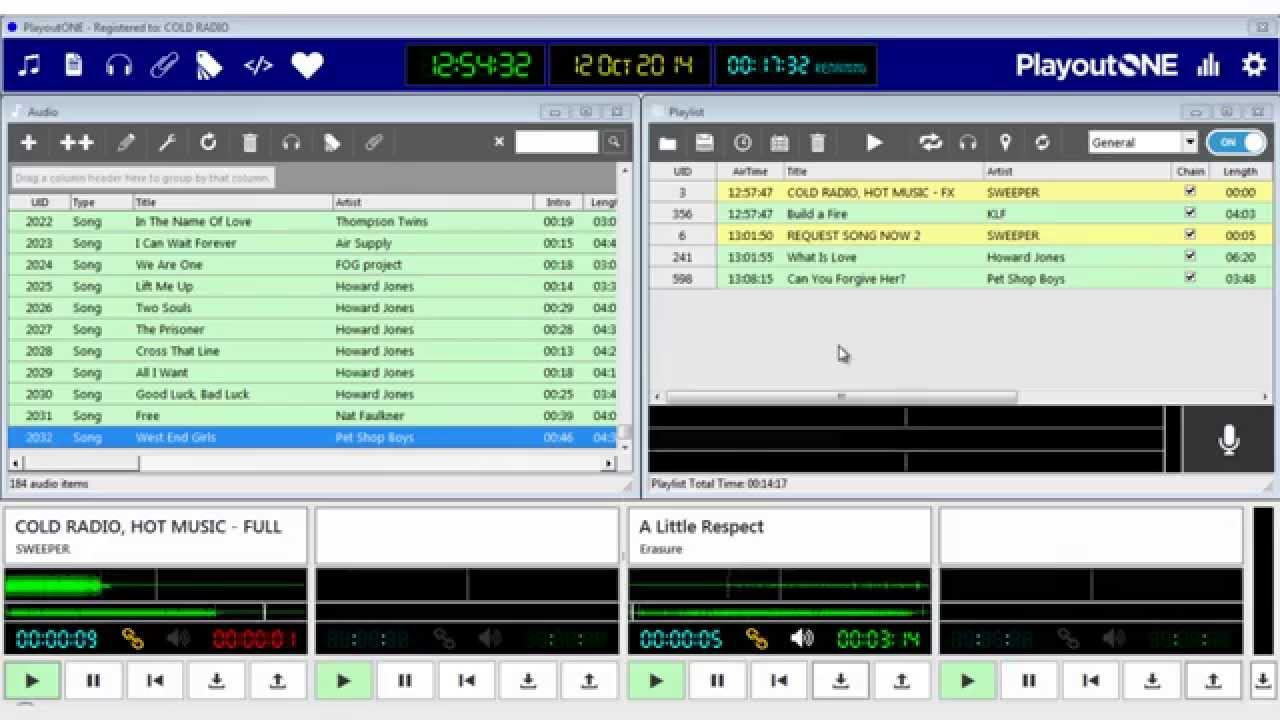
Task: Uncheck Chain for Build a Fire
Action: tap(1190, 213)
